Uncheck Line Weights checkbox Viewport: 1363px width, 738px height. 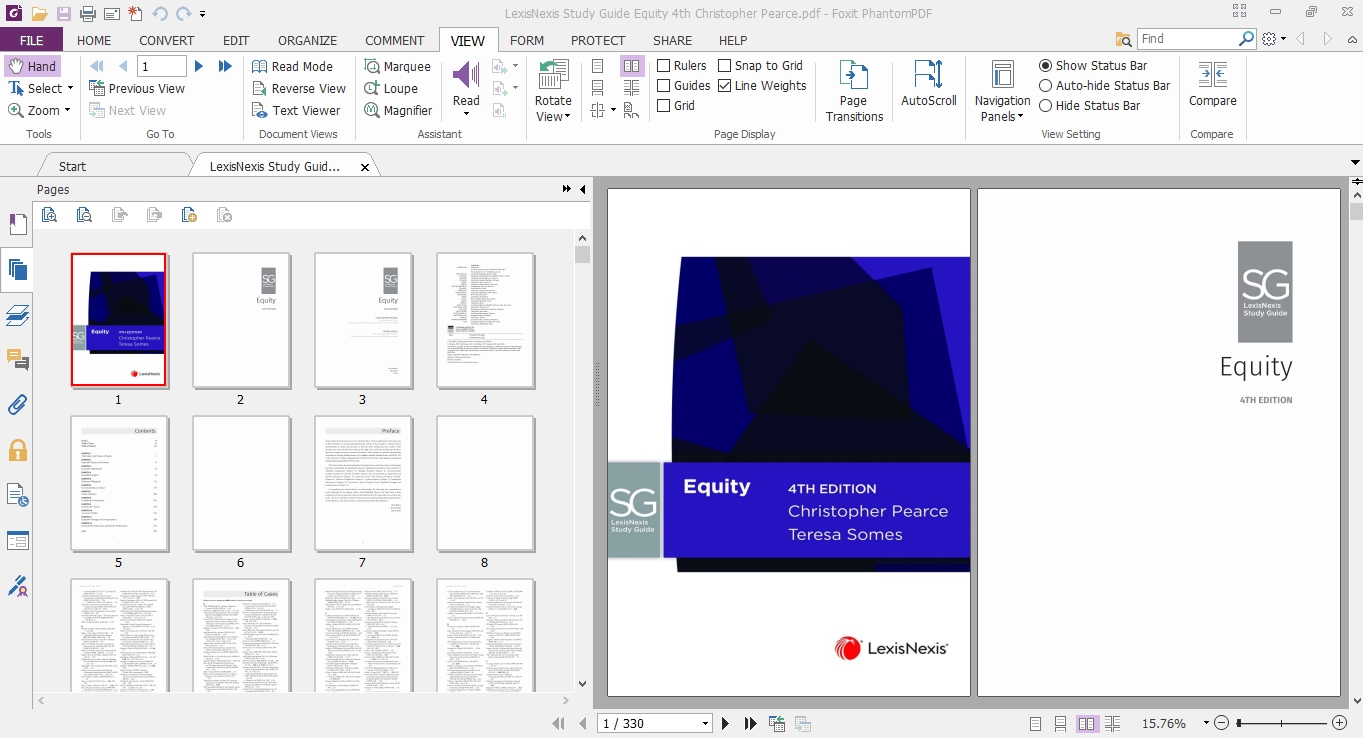725,86
